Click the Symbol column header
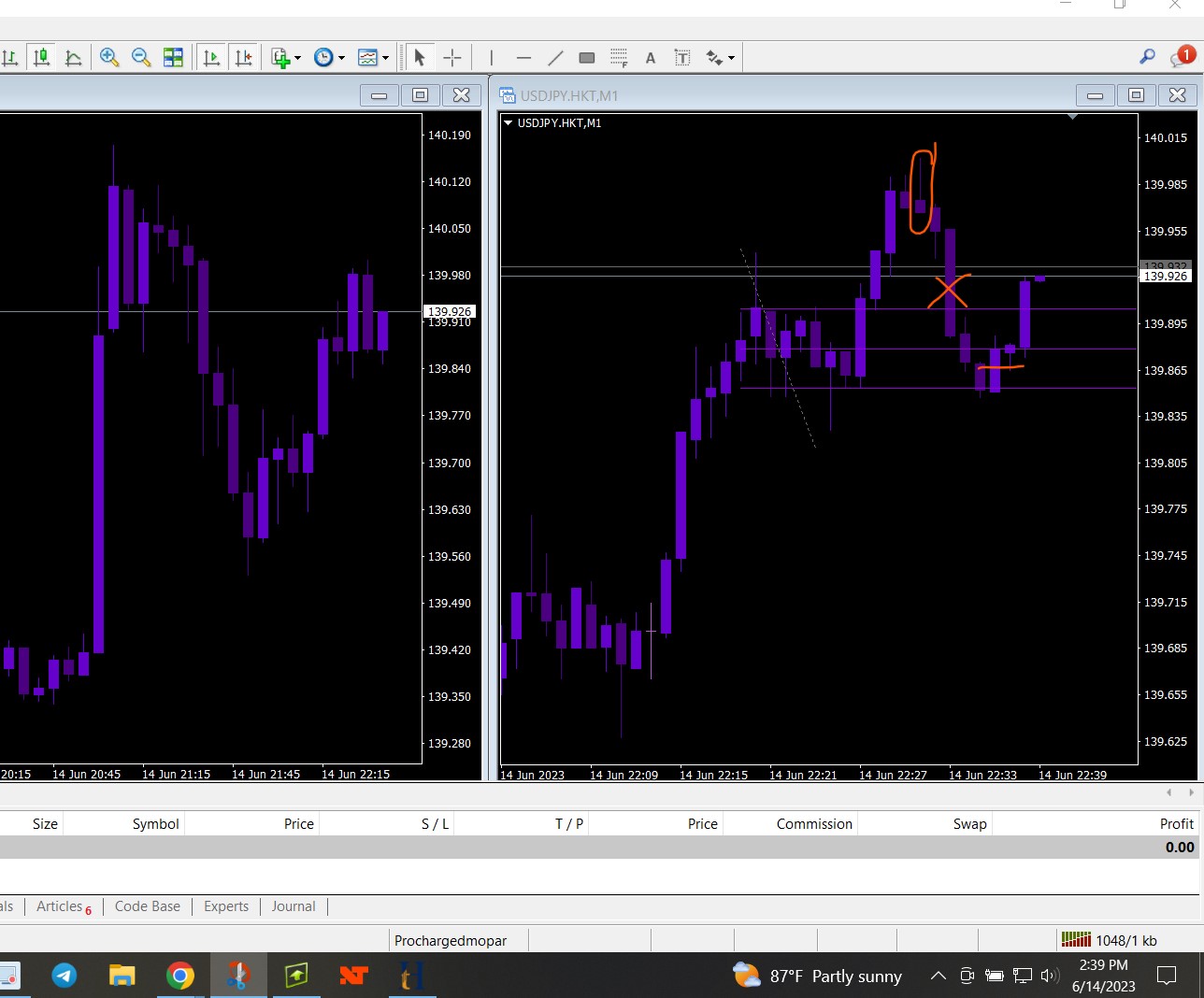 [155, 823]
